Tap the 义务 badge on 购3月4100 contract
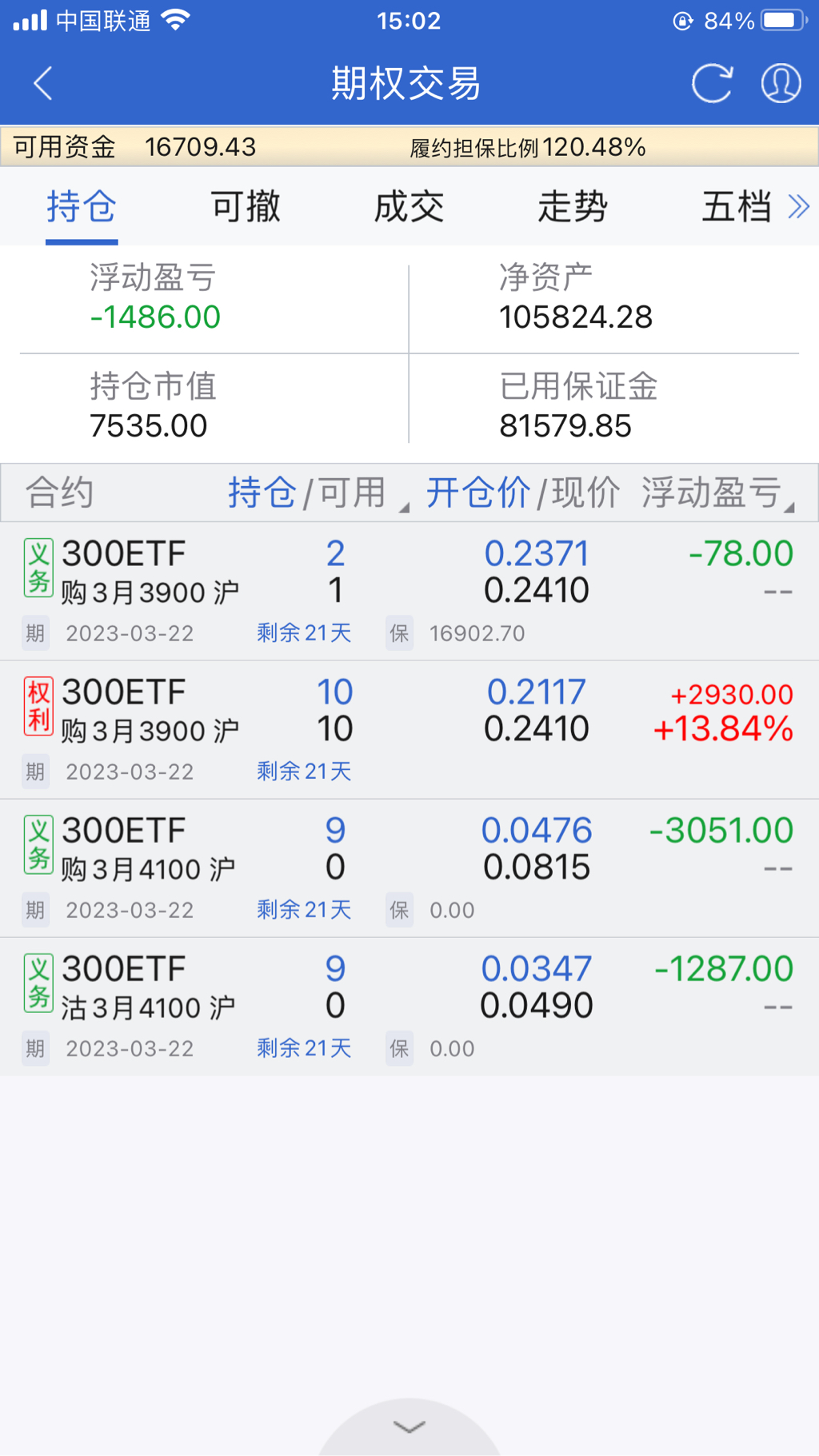Screen dimensions: 819x1456 click(38, 844)
